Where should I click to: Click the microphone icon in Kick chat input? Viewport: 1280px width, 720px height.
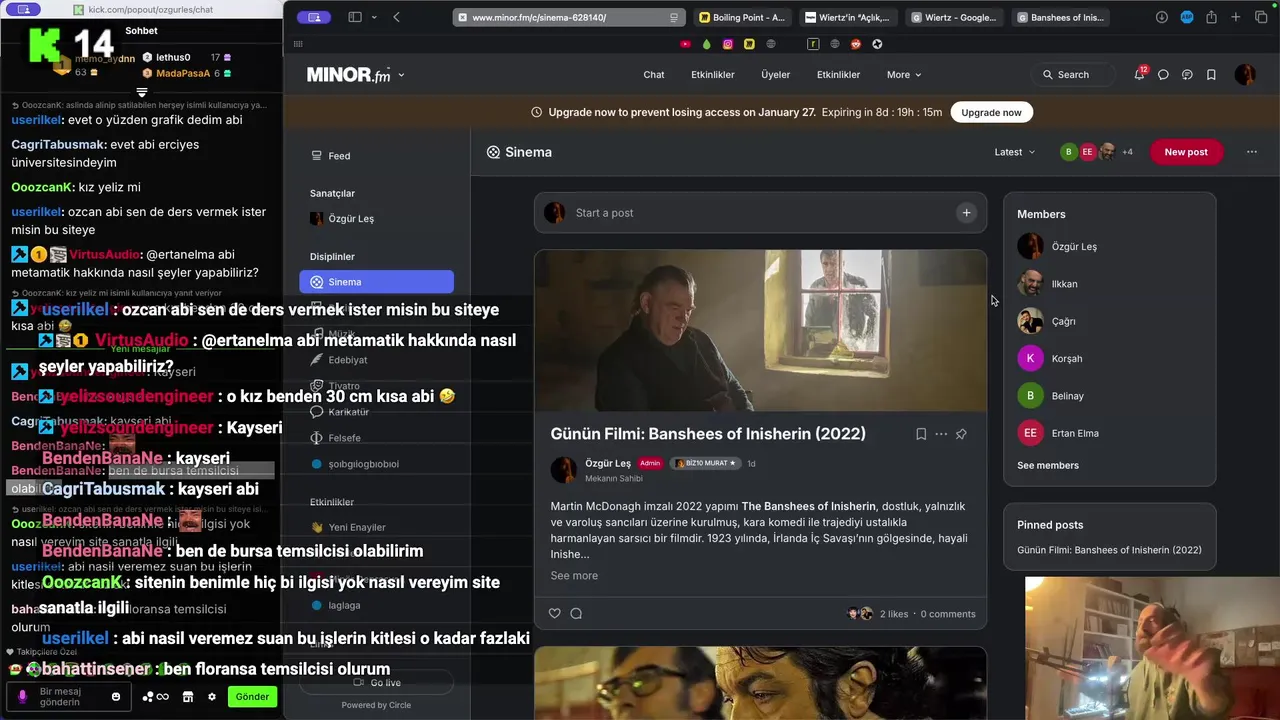(x=23, y=696)
